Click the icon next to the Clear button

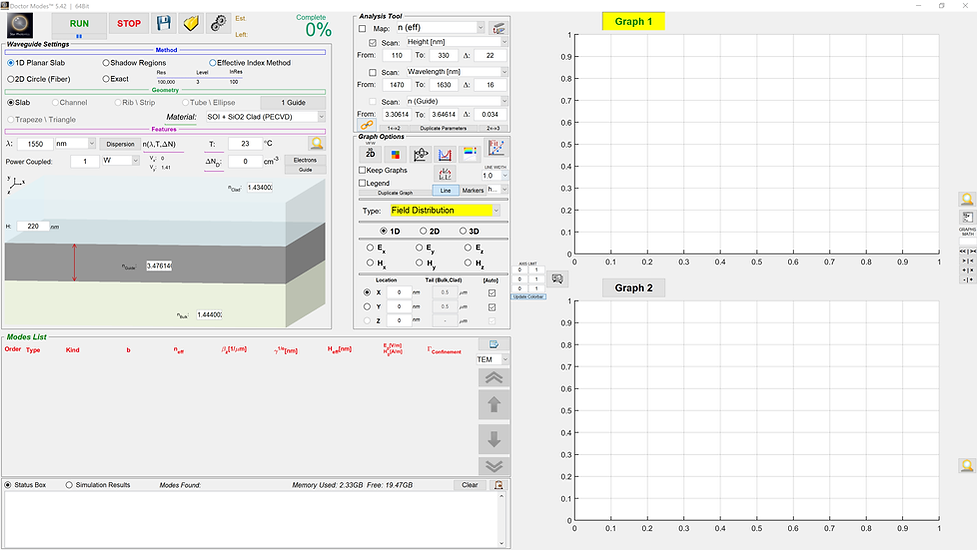[x=498, y=485]
